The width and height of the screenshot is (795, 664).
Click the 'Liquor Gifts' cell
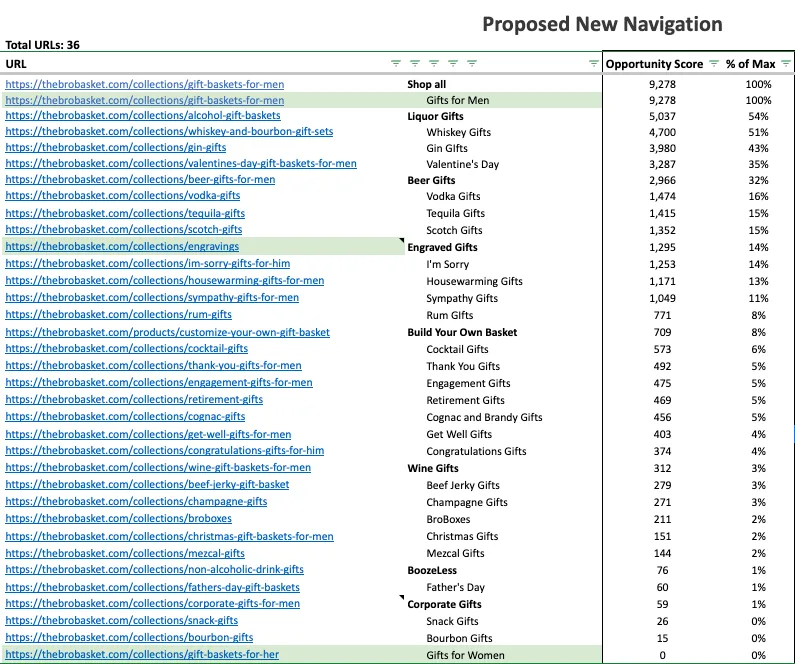click(436, 116)
